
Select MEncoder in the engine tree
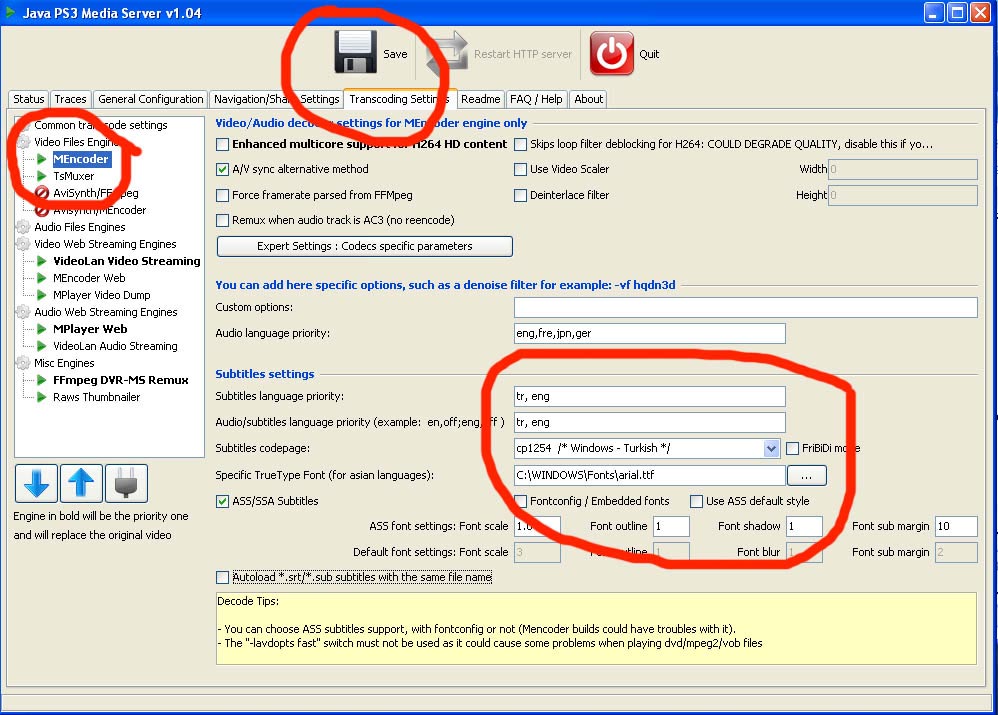(81, 159)
